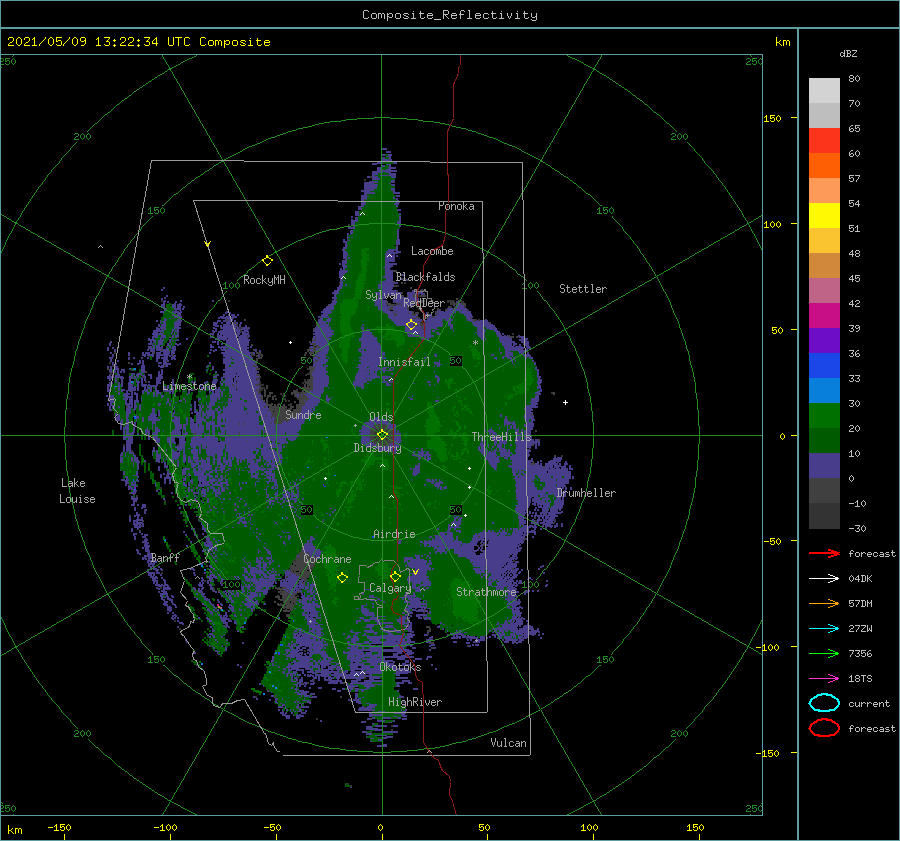Click the 57DM legend text
Image resolution: width=900 pixels, height=841 pixels.
(860, 603)
